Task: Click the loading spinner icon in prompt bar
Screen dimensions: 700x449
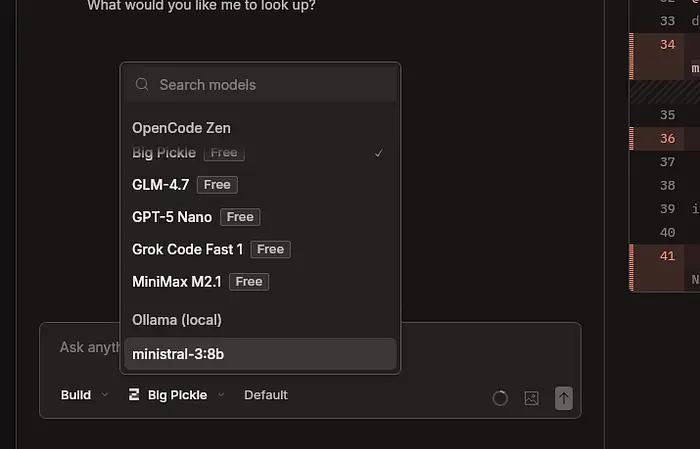Action: coord(500,398)
